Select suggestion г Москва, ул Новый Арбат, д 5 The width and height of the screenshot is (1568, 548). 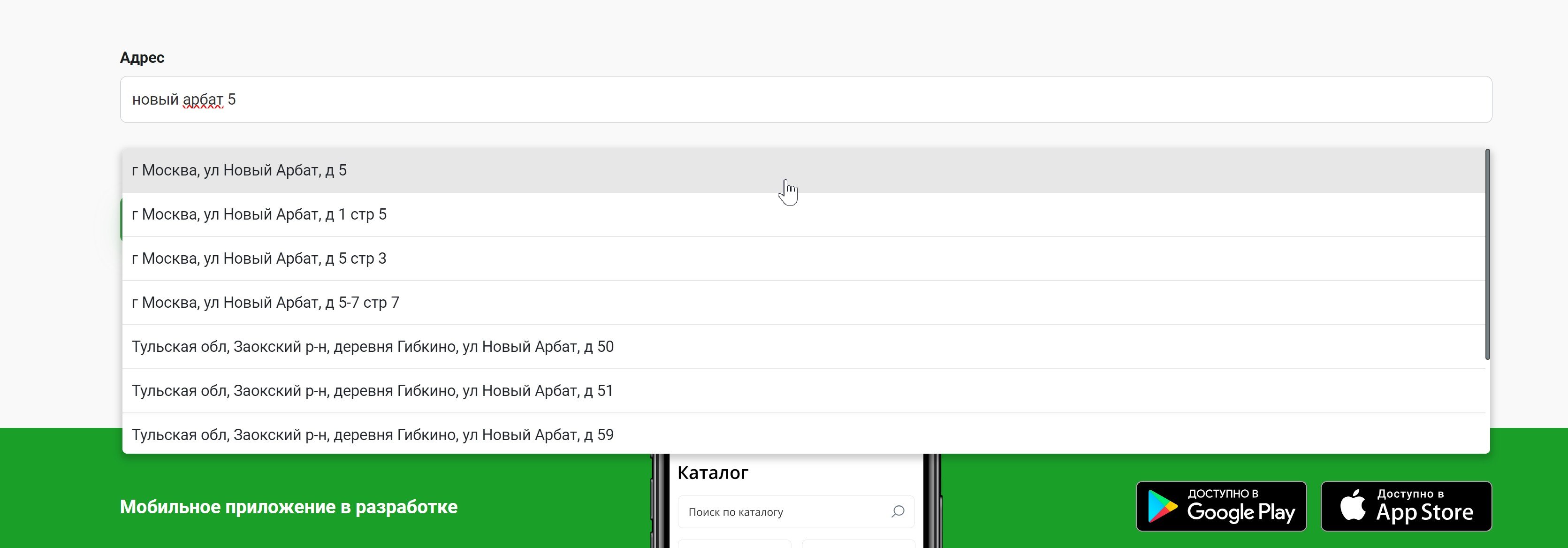coord(239,170)
